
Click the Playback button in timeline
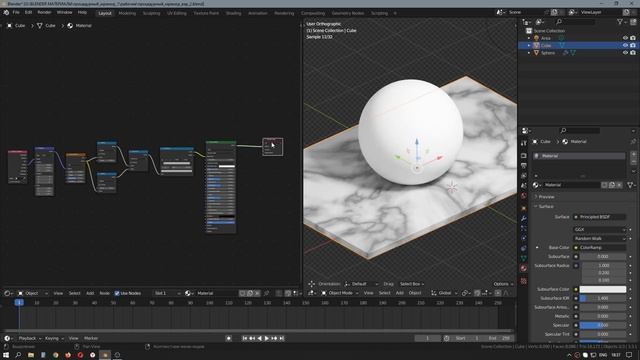click(30, 338)
